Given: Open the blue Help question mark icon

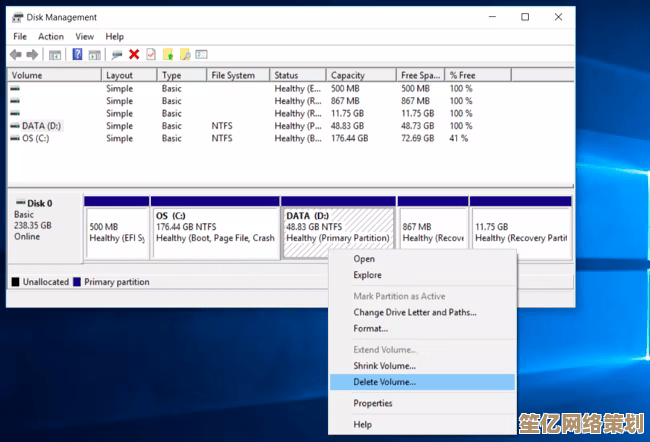Looking at the screenshot, I should point(77,54).
